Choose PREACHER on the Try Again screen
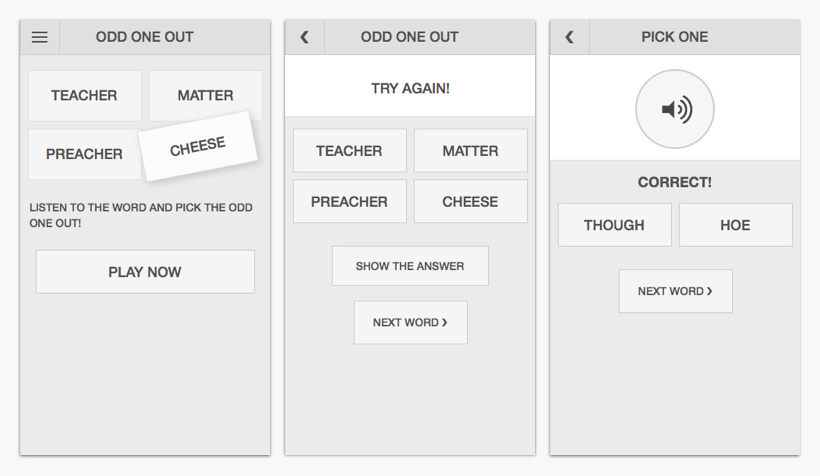This screenshot has height=476, width=820. (349, 202)
